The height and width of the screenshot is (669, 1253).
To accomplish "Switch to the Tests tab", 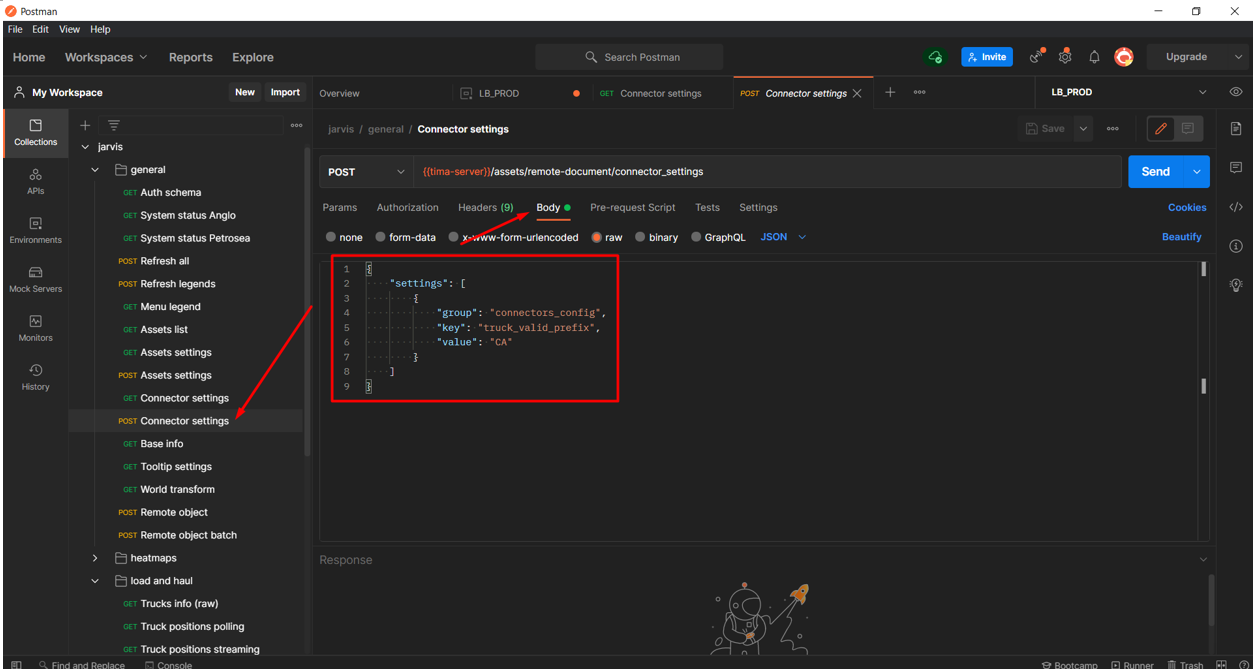I will (707, 207).
